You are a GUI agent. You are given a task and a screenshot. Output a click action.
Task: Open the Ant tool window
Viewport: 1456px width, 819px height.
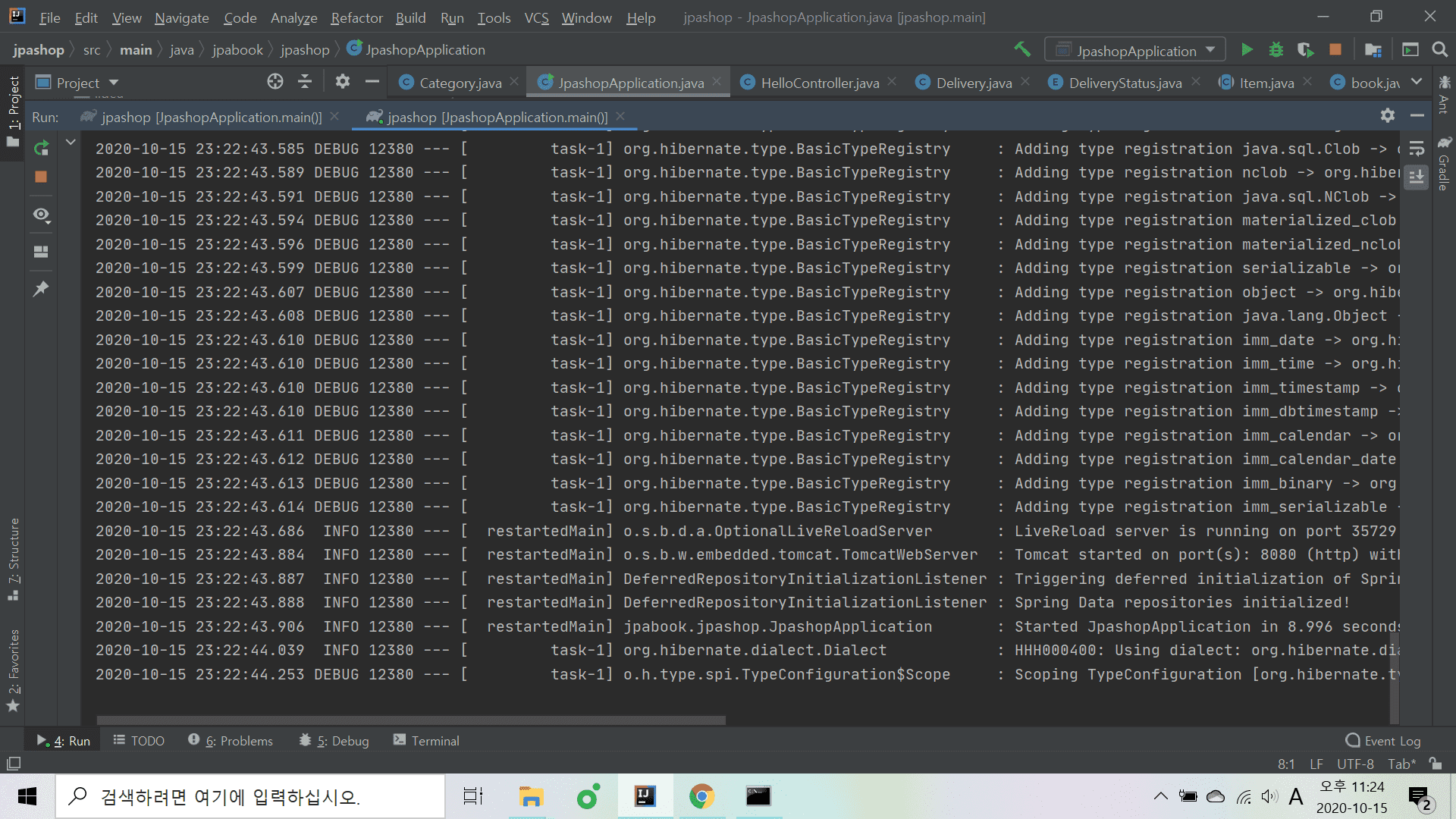pyautogui.click(x=1444, y=94)
